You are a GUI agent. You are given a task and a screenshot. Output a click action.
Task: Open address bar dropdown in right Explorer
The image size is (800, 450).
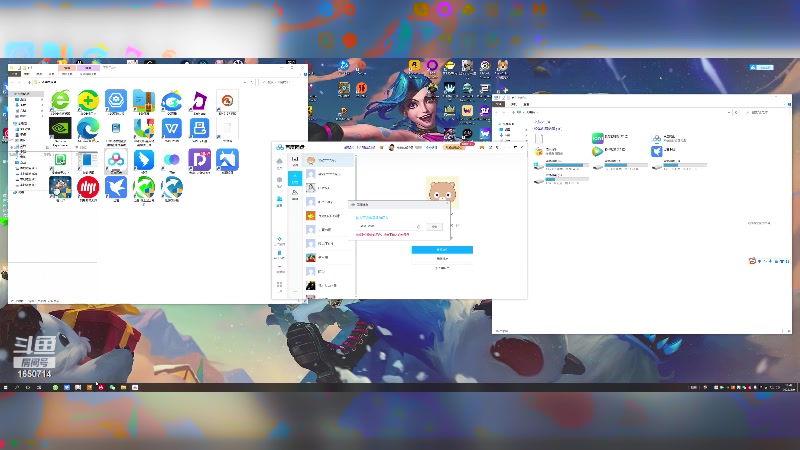tap(729, 112)
